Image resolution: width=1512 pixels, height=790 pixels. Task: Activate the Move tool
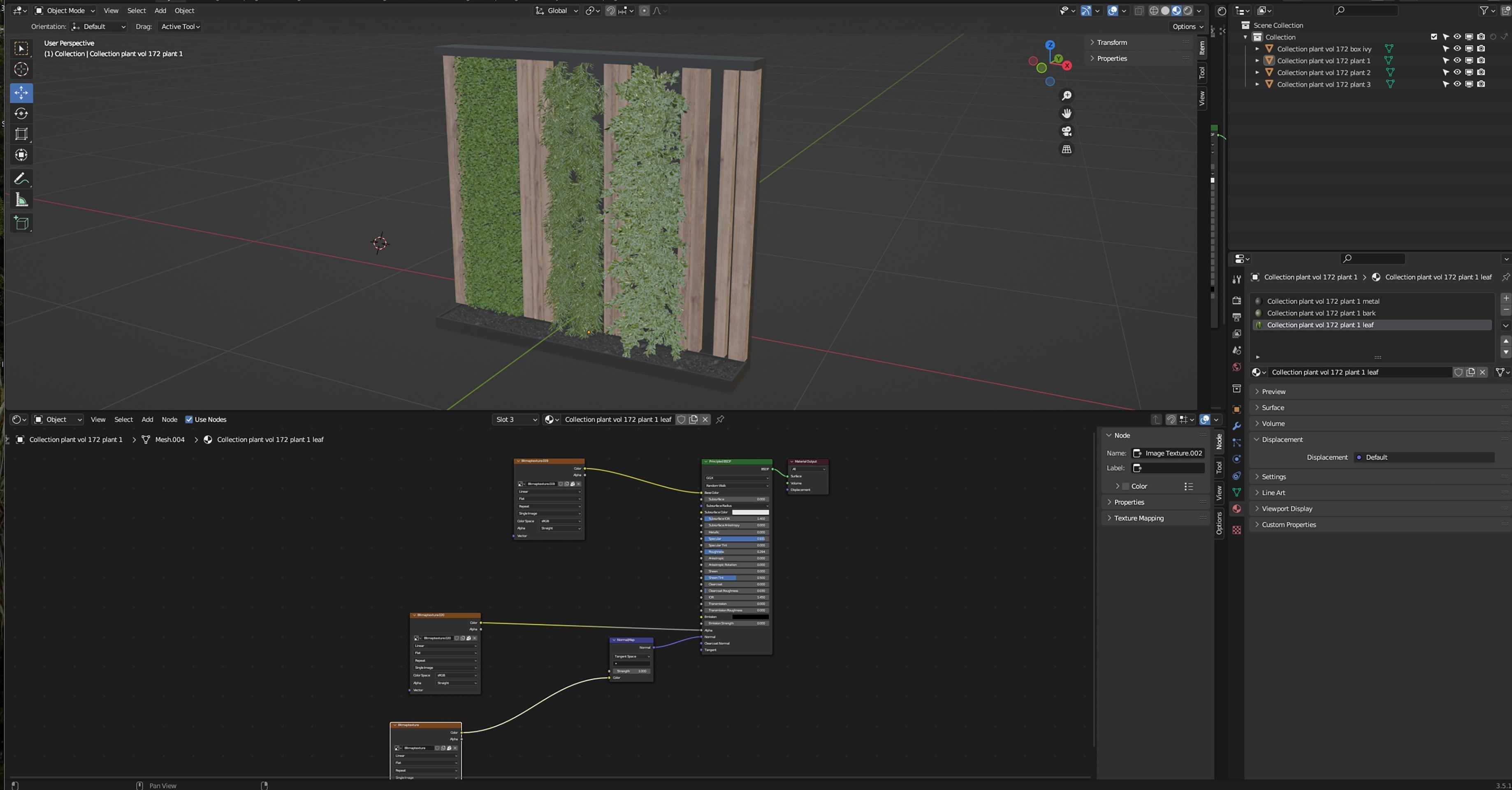[21, 93]
